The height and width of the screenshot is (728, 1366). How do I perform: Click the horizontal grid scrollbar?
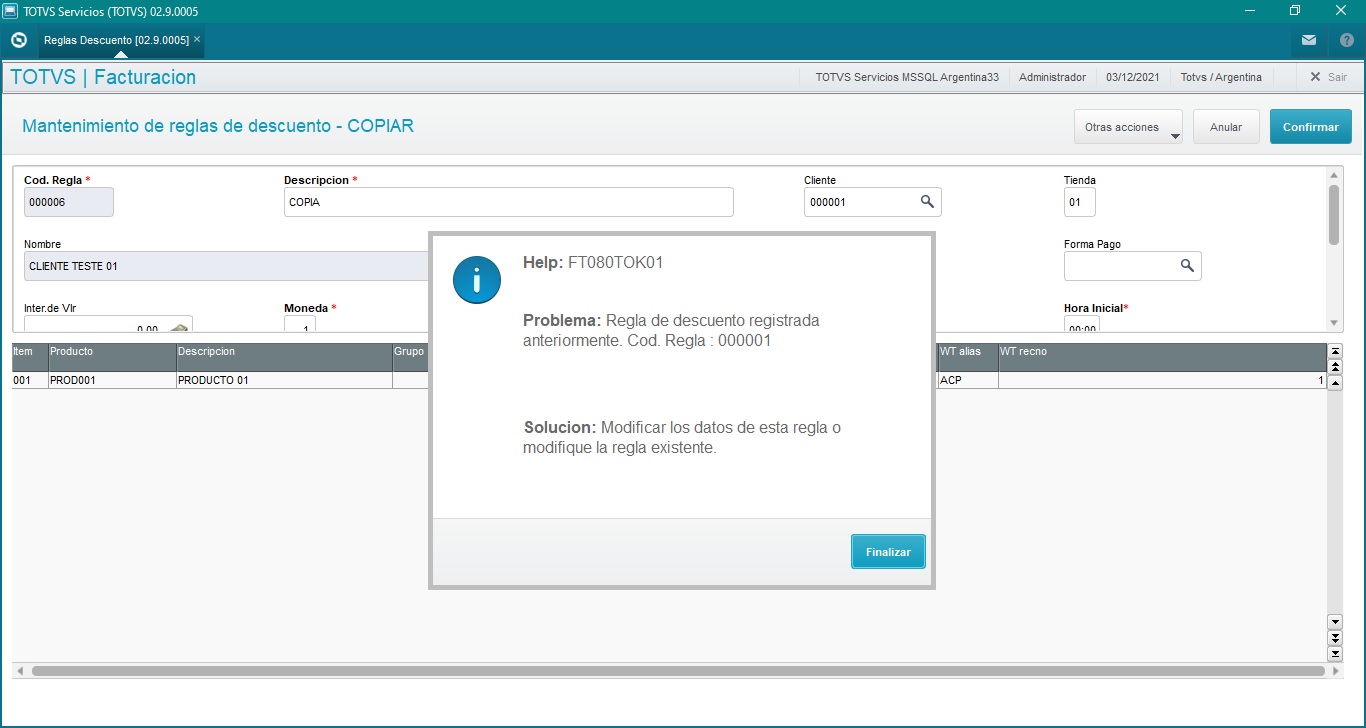click(678, 671)
